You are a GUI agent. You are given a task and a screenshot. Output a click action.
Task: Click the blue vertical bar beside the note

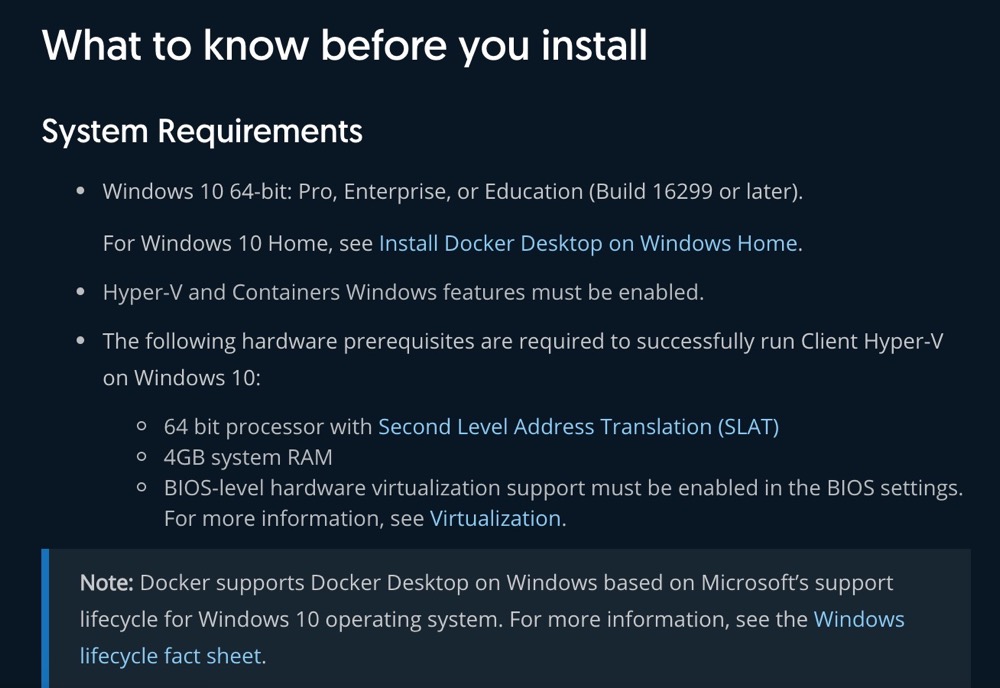click(44, 618)
